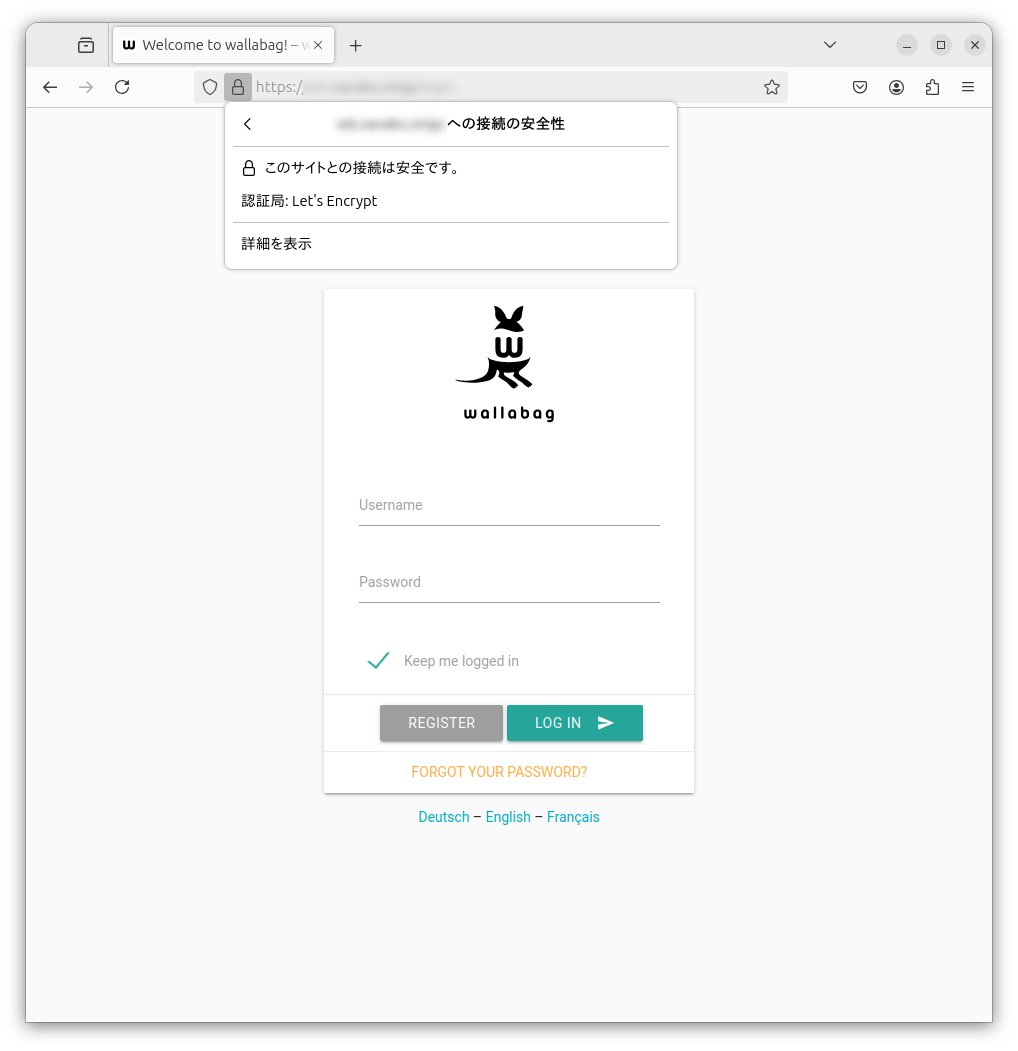Image resolution: width=1018 pixels, height=1051 pixels.
Task: Click the padlock site security icon
Action: click(238, 87)
